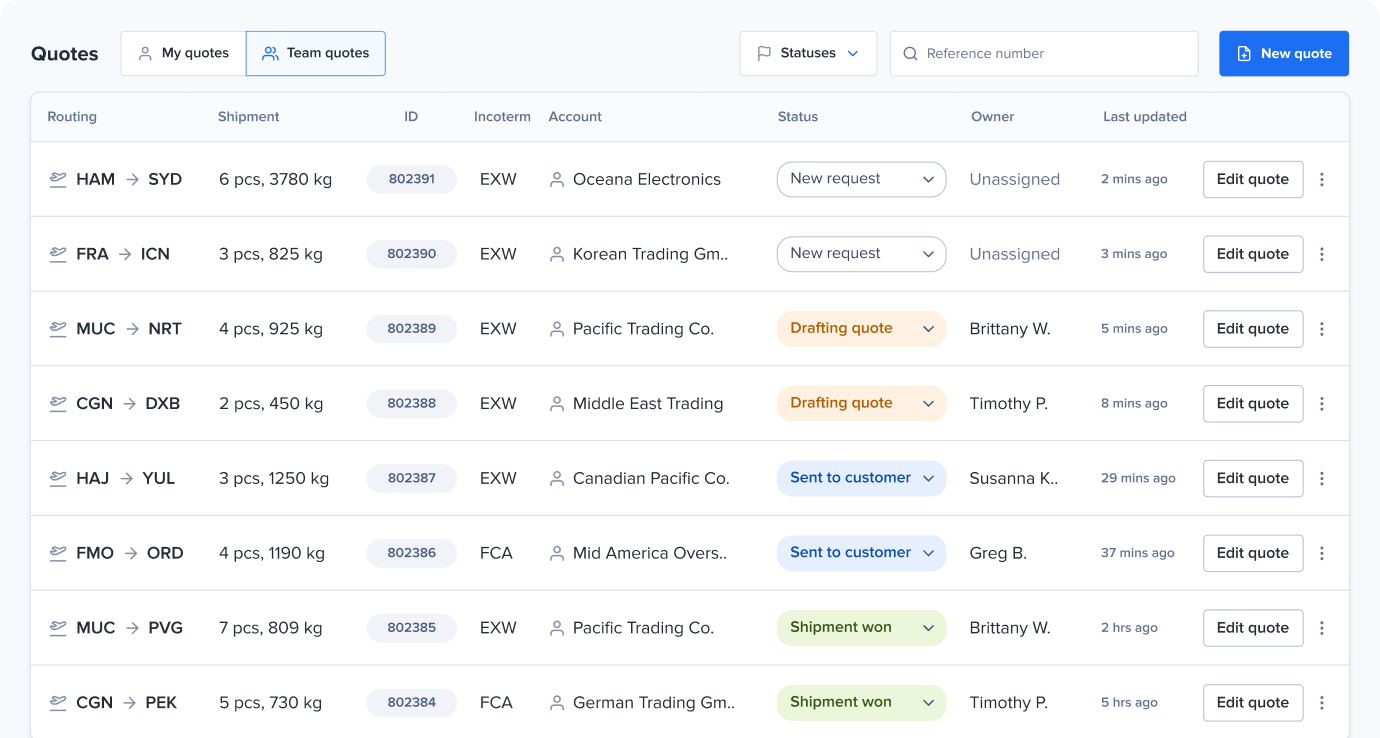
Task: Open kebab menu for HAM to SYD quote
Action: pyautogui.click(x=1322, y=180)
